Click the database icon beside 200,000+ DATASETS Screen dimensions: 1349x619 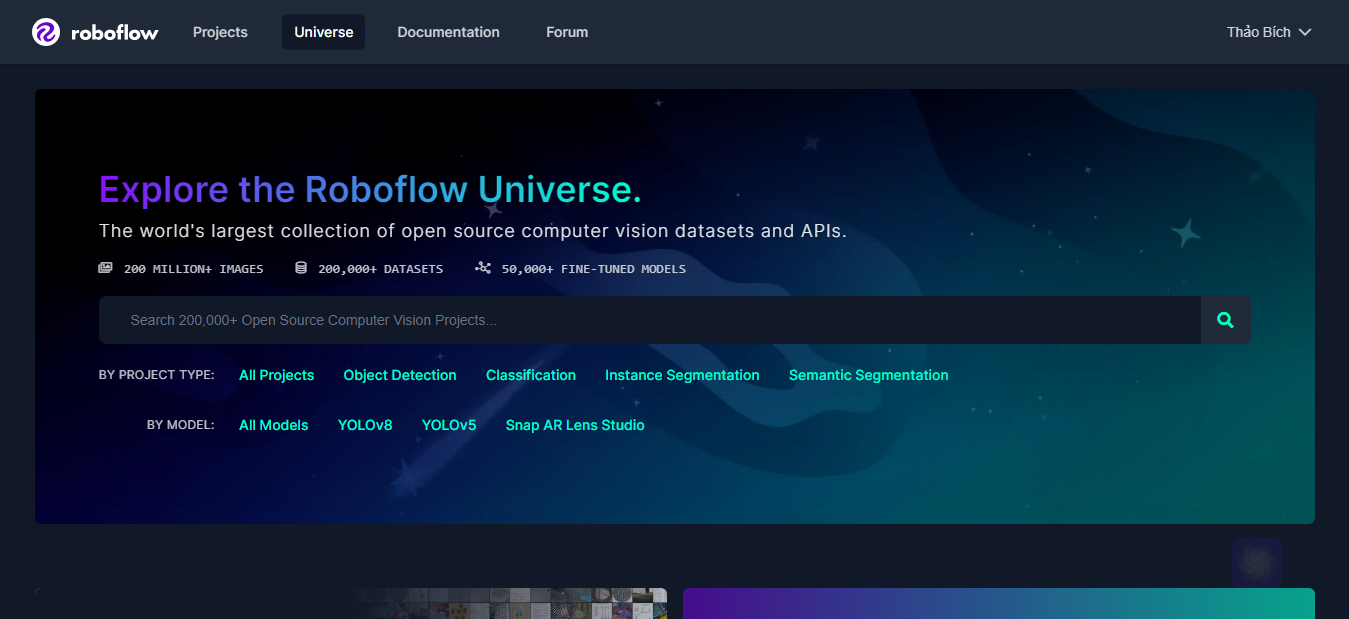(x=301, y=268)
